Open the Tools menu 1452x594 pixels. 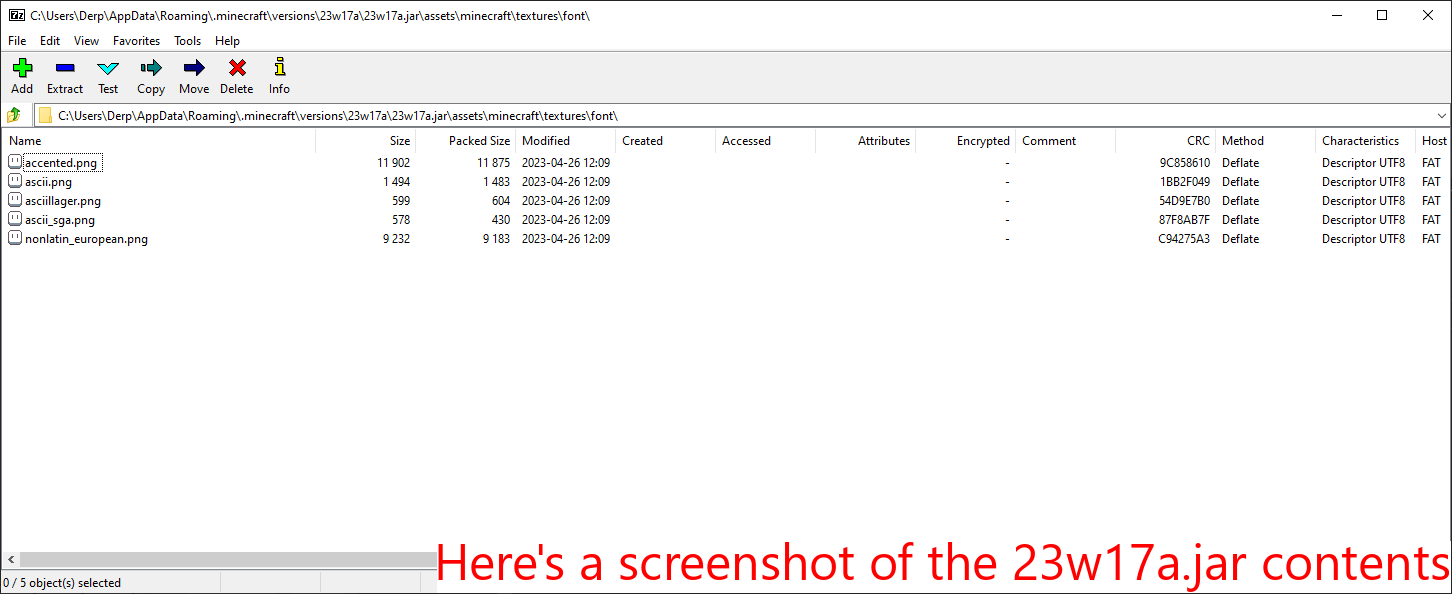(x=187, y=41)
